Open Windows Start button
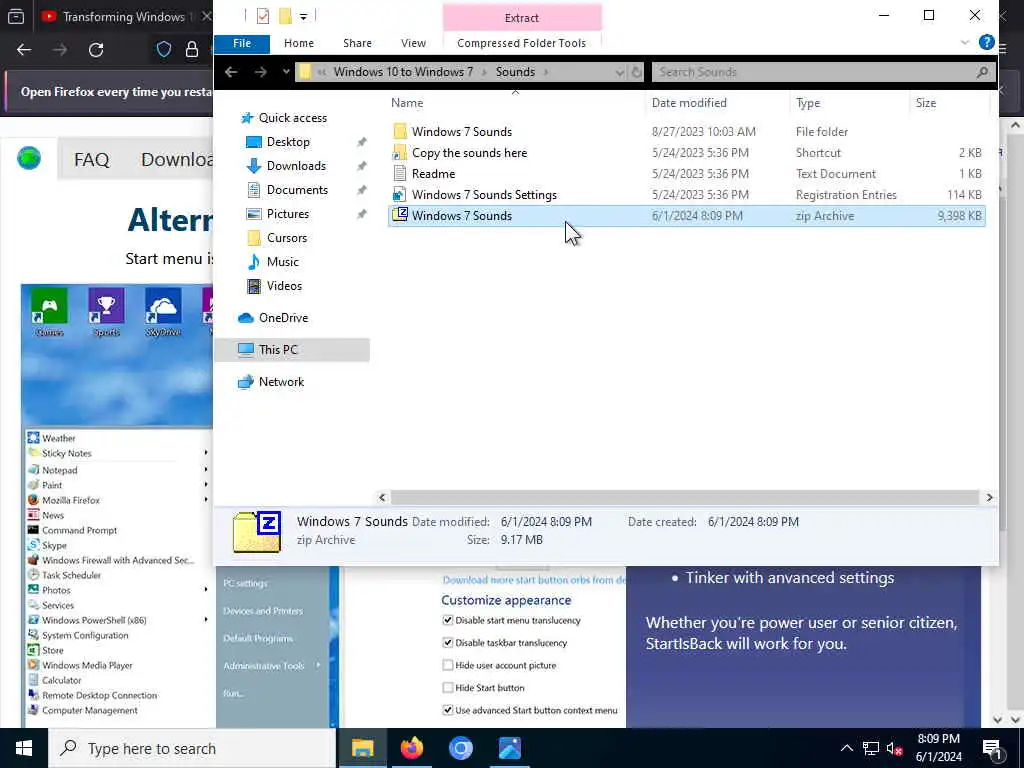Screen dimensions: 1024x768 (x=24, y=748)
